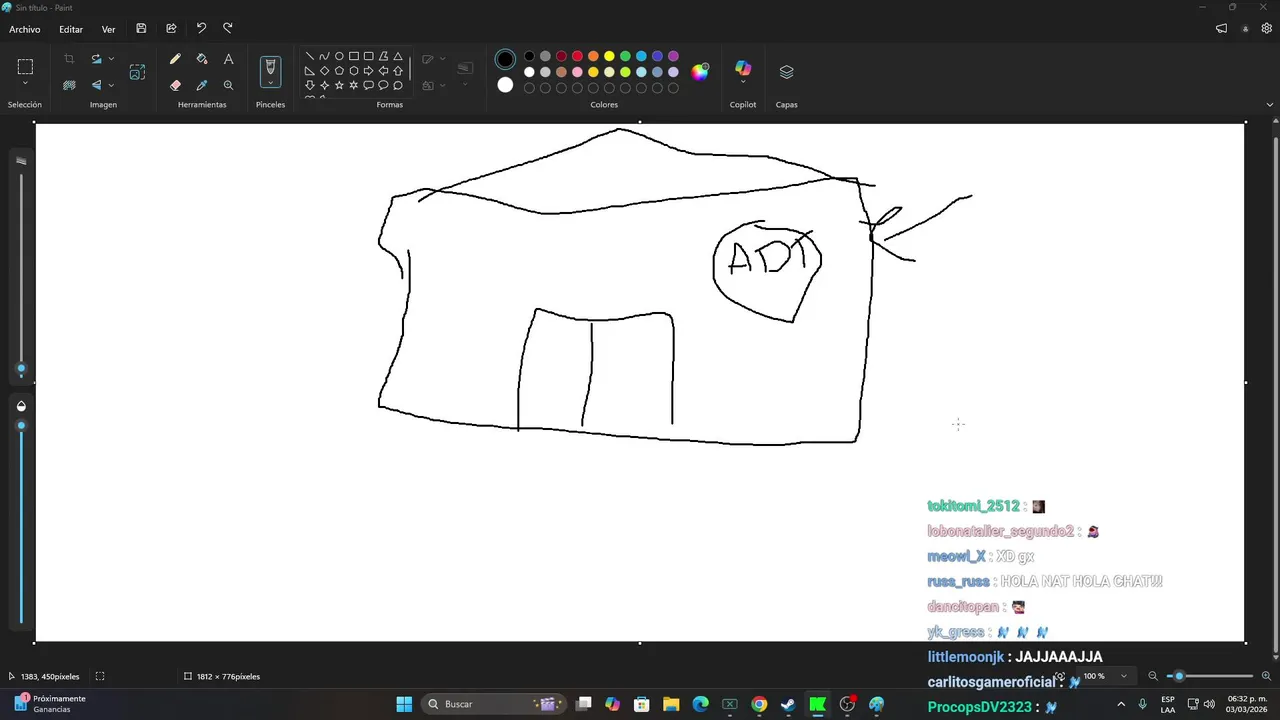Click the zoom in magnifier icon

click(1267, 676)
